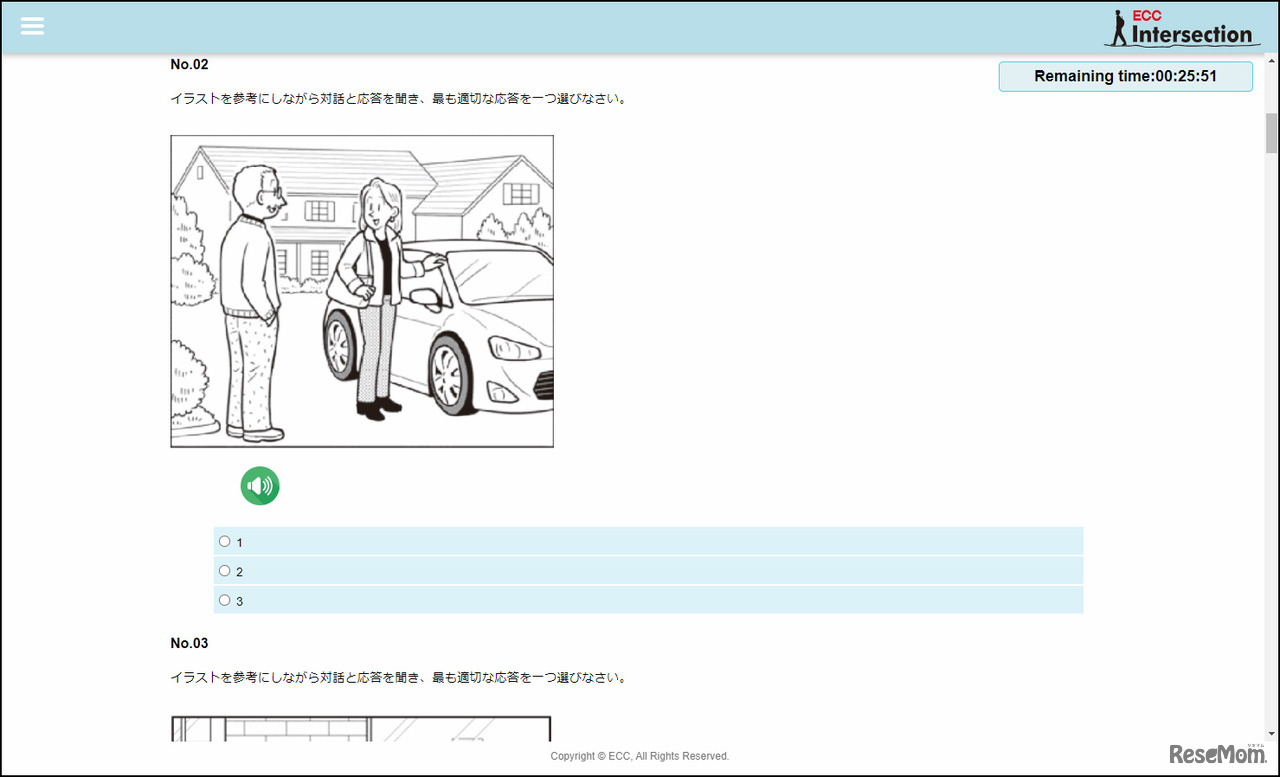This screenshot has width=1280, height=777.
Task: Open the hamburger menu
Action: point(32,26)
